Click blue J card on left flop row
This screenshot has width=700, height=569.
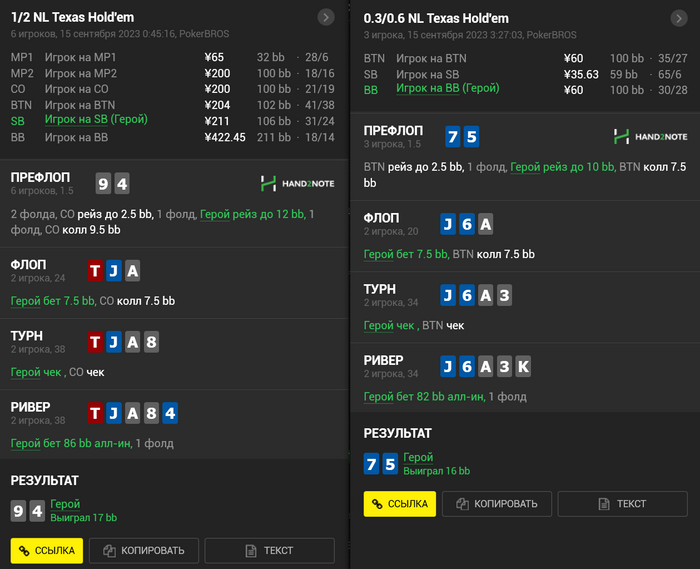pyautogui.click(x=114, y=271)
